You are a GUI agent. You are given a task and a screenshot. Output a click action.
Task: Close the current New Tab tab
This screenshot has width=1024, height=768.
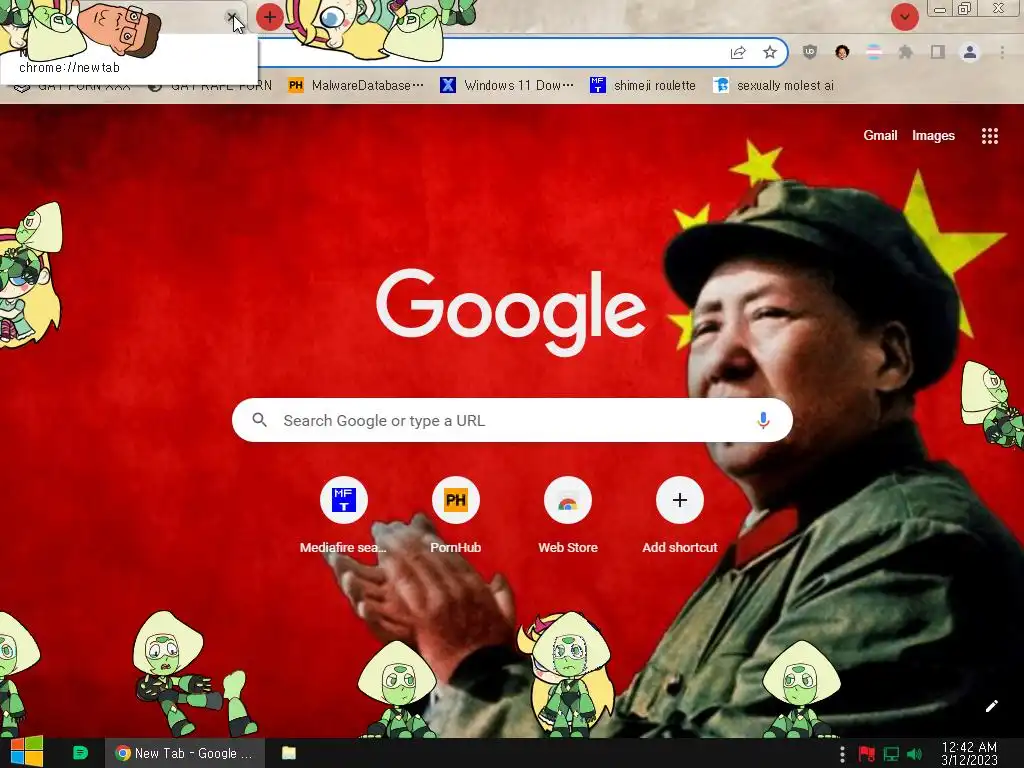(232, 17)
